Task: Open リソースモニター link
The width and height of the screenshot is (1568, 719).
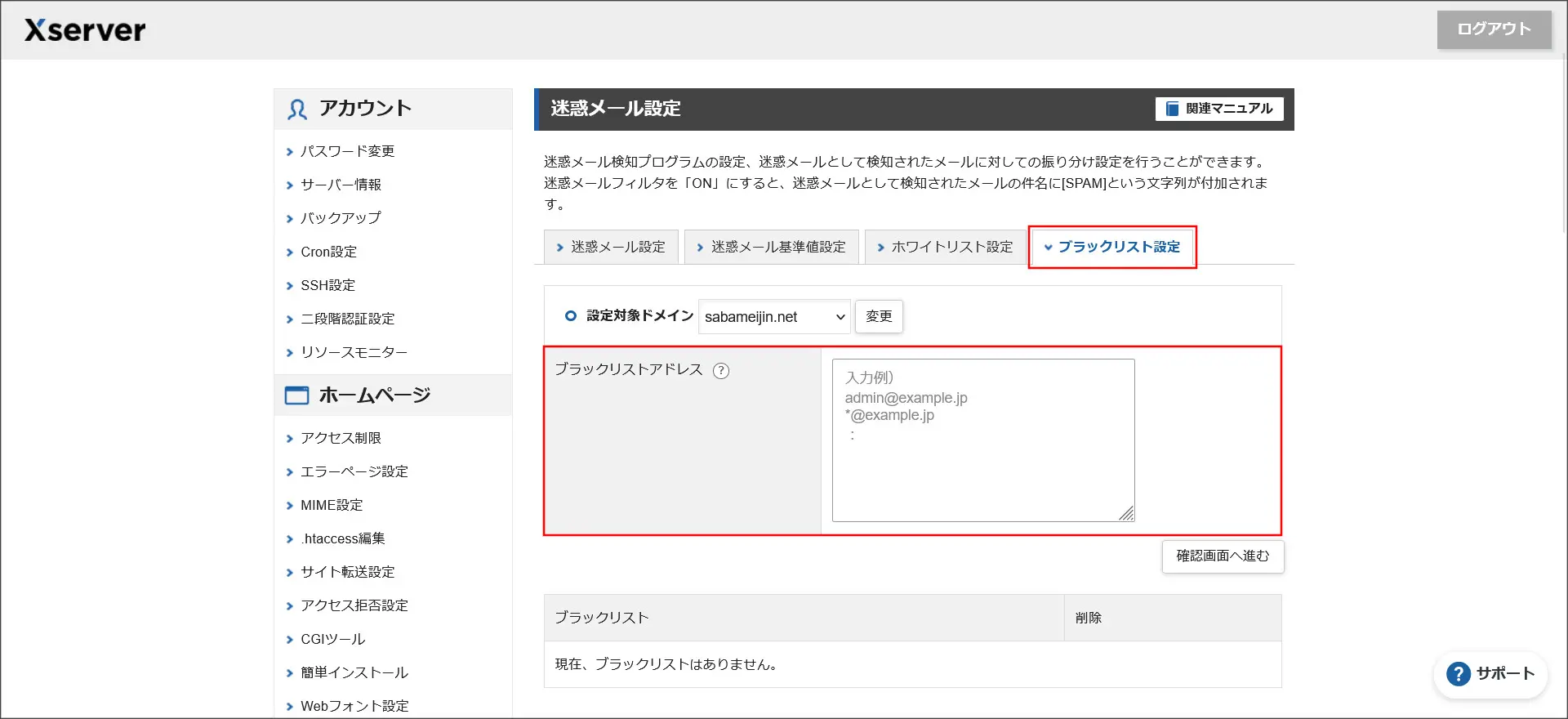Action: [x=354, y=352]
